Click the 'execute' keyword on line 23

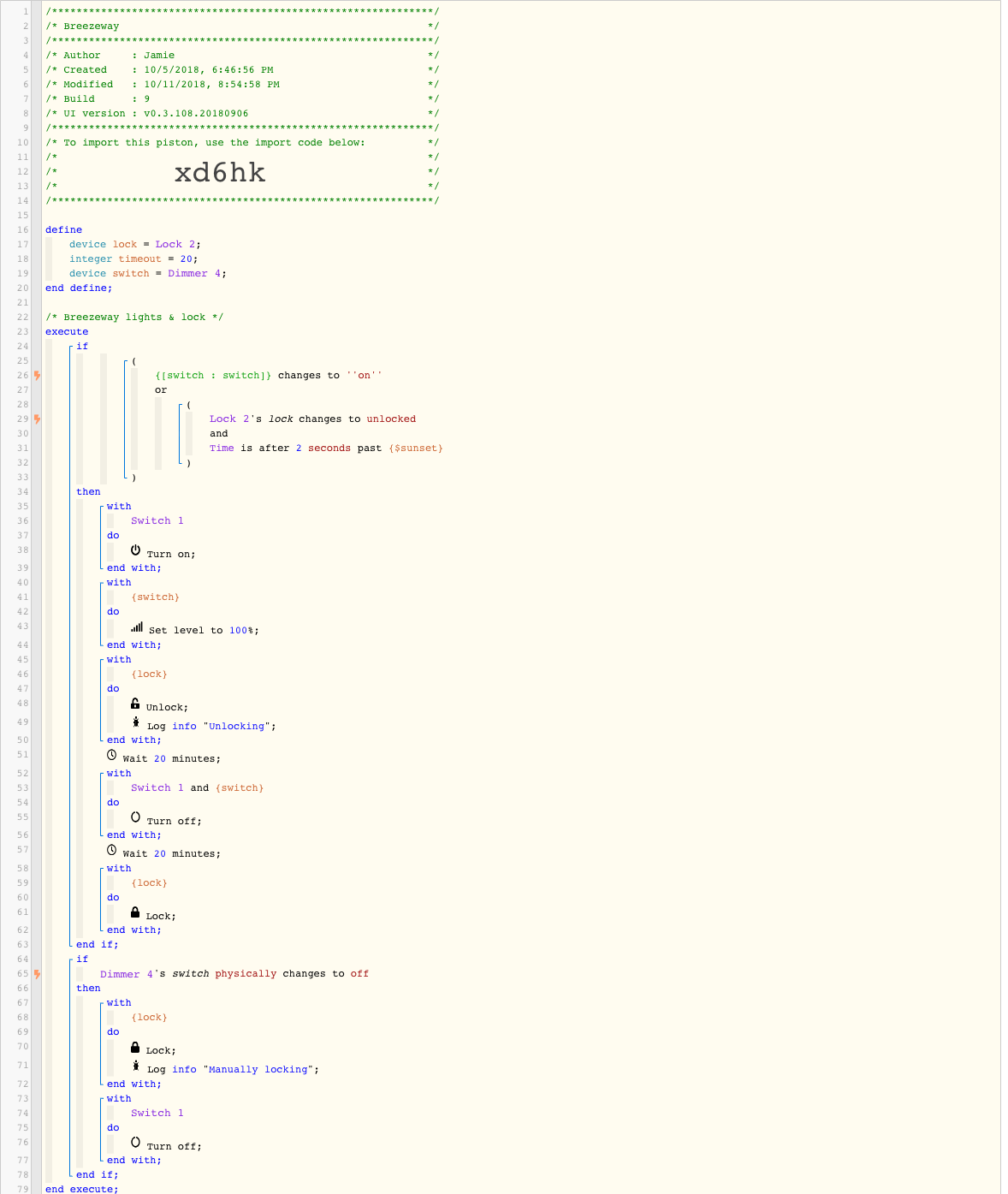click(67, 331)
